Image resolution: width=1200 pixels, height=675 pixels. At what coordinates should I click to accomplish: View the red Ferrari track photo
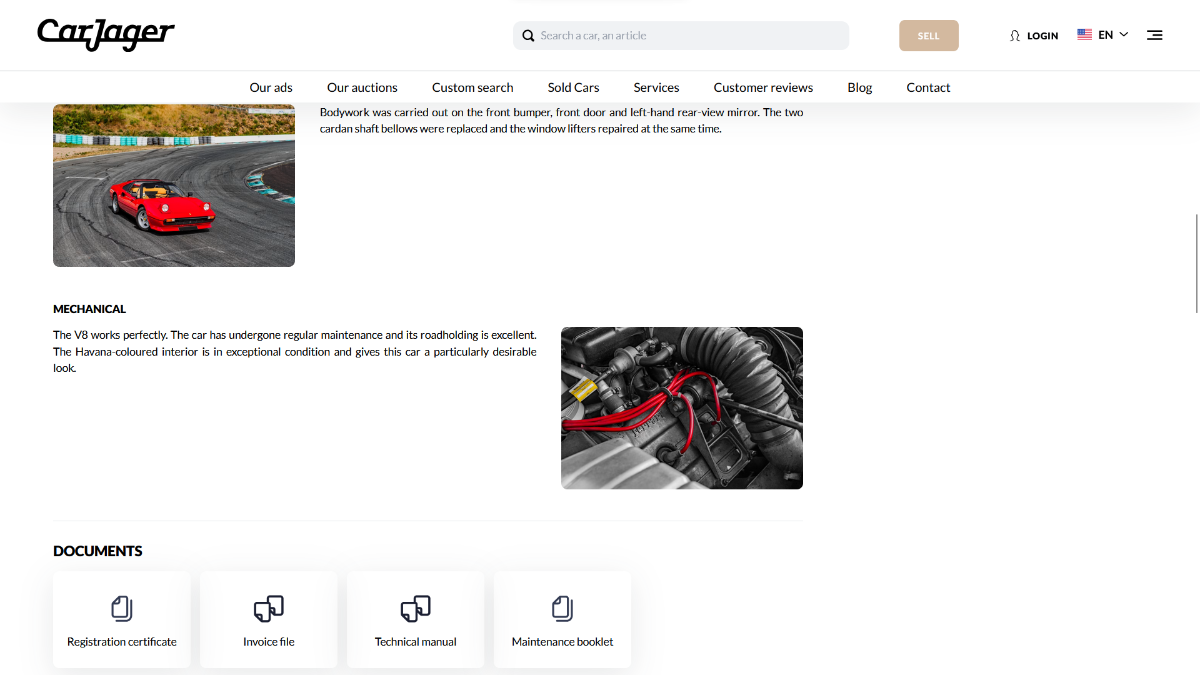pos(174,186)
